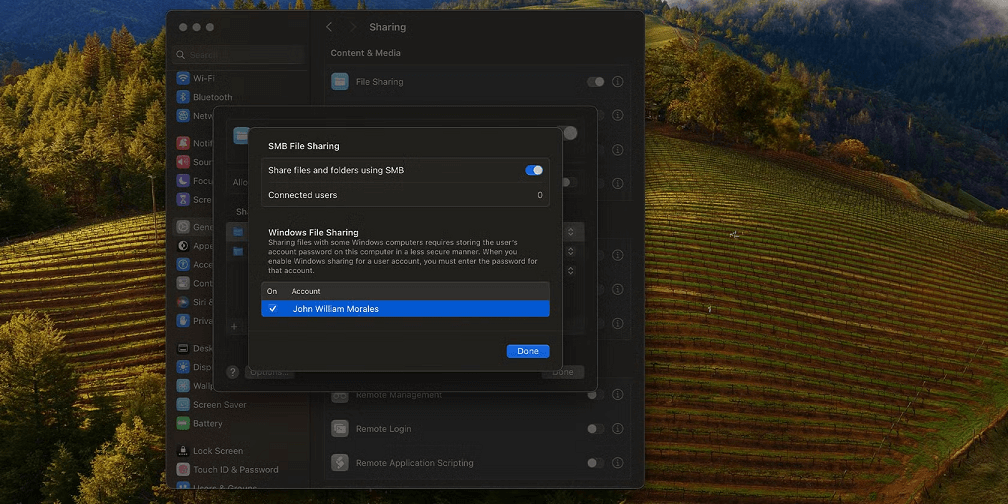
Task: Click the help question mark button
Action: pos(233,372)
